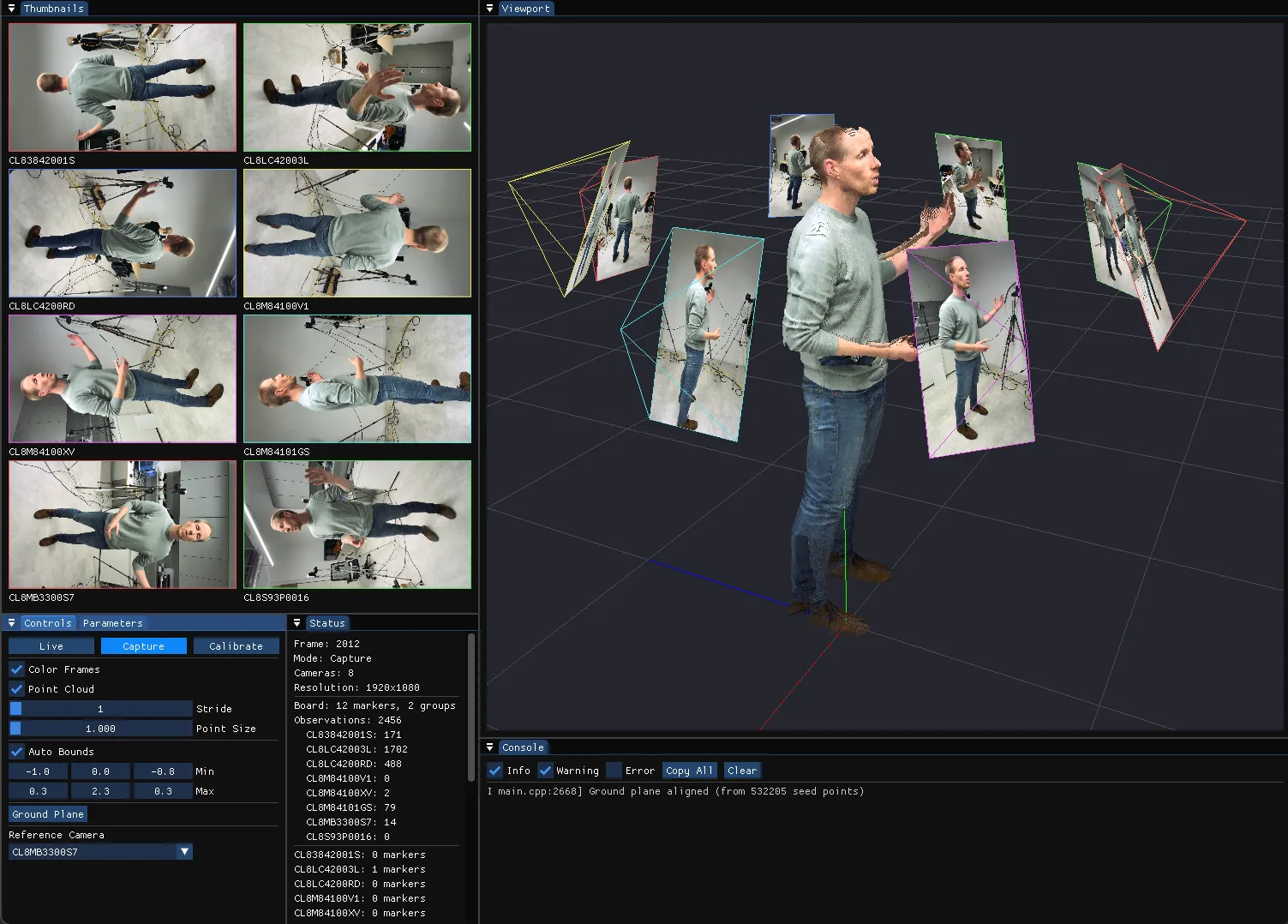This screenshot has height=924, width=1288.
Task: Disable Warning messages in console filter
Action: [x=545, y=770]
